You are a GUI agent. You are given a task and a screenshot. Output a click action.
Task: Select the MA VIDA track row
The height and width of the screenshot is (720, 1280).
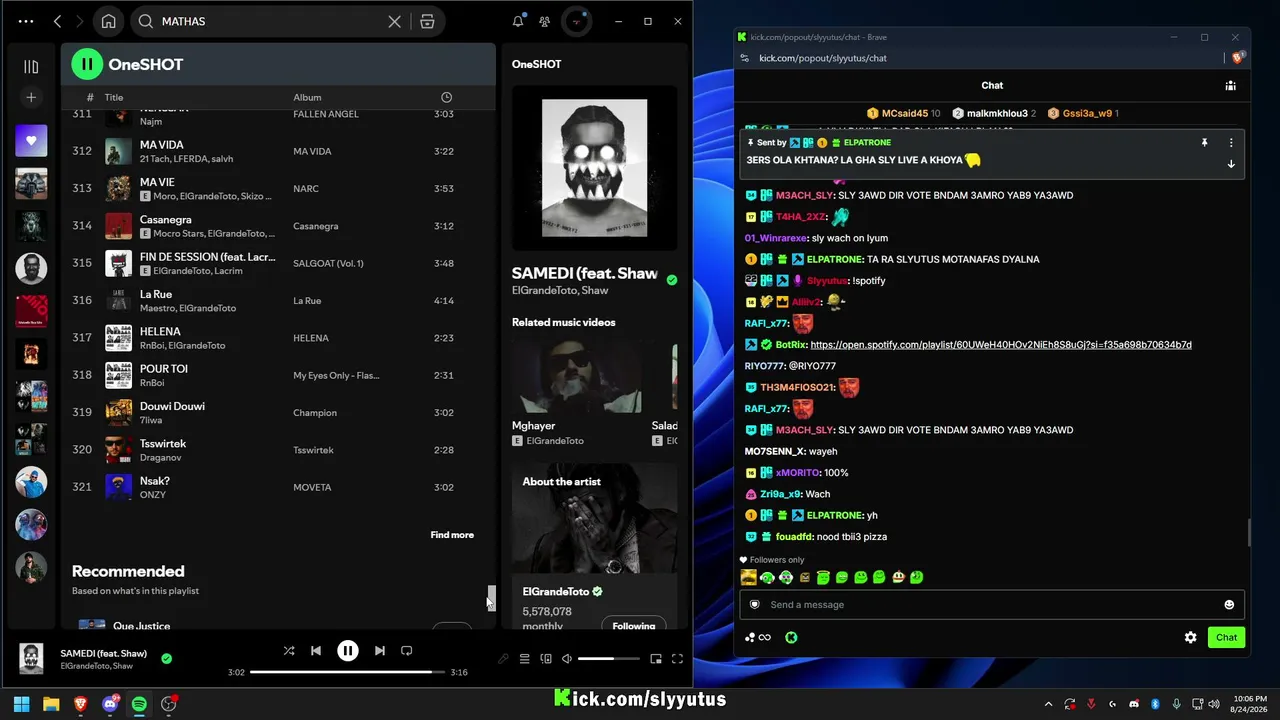[x=278, y=151]
